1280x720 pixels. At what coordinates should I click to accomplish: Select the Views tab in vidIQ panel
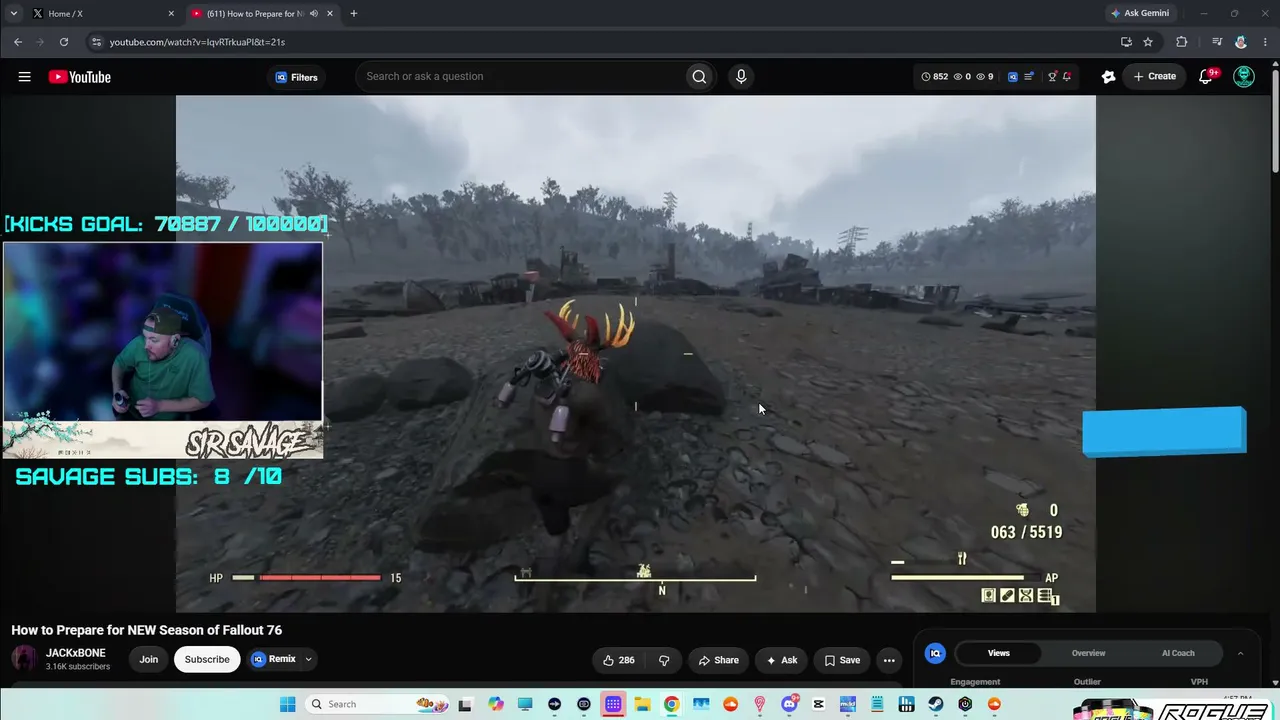[999, 653]
